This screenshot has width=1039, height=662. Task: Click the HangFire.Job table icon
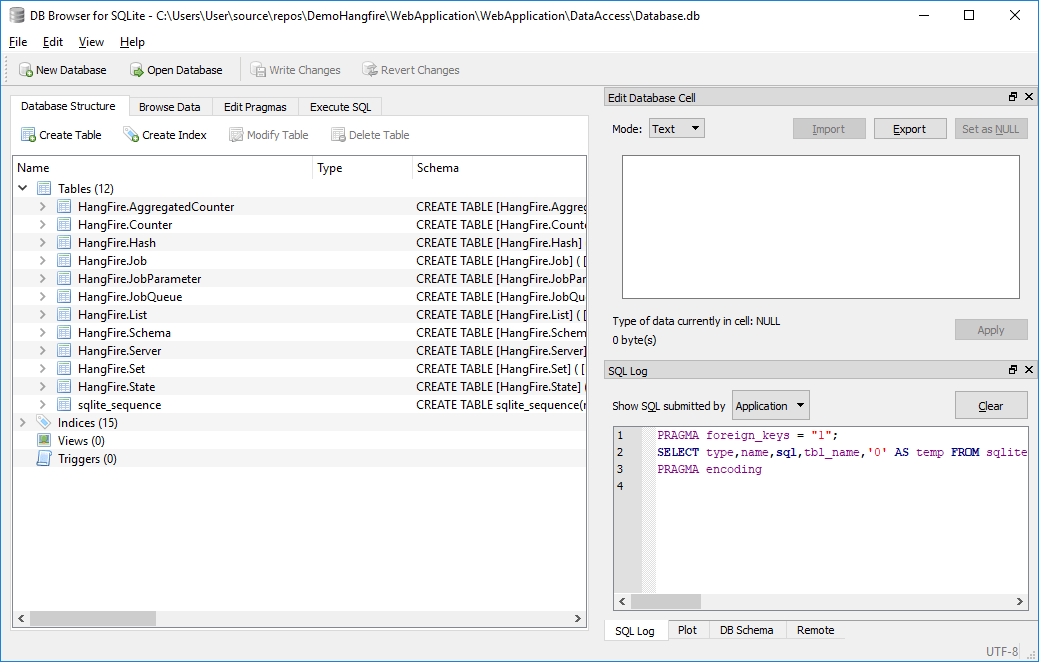(64, 260)
